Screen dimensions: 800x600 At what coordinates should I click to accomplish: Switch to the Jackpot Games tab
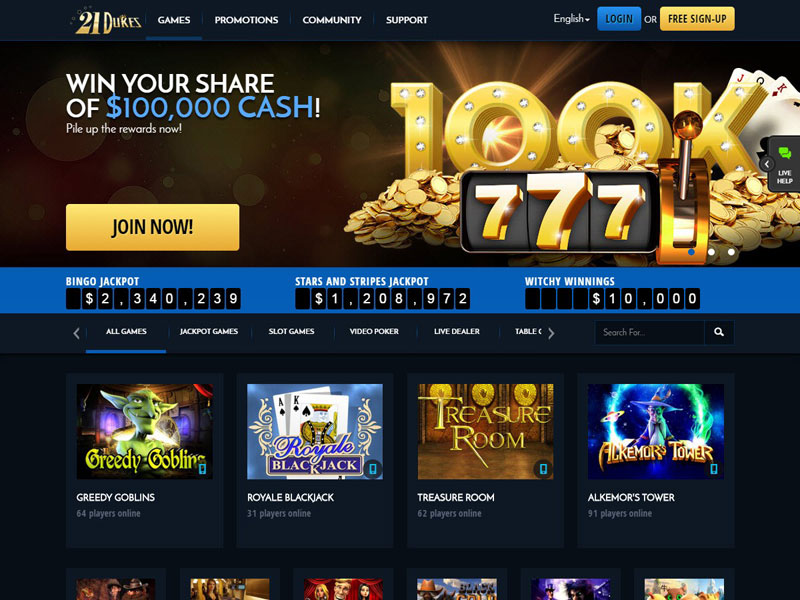[x=209, y=332]
